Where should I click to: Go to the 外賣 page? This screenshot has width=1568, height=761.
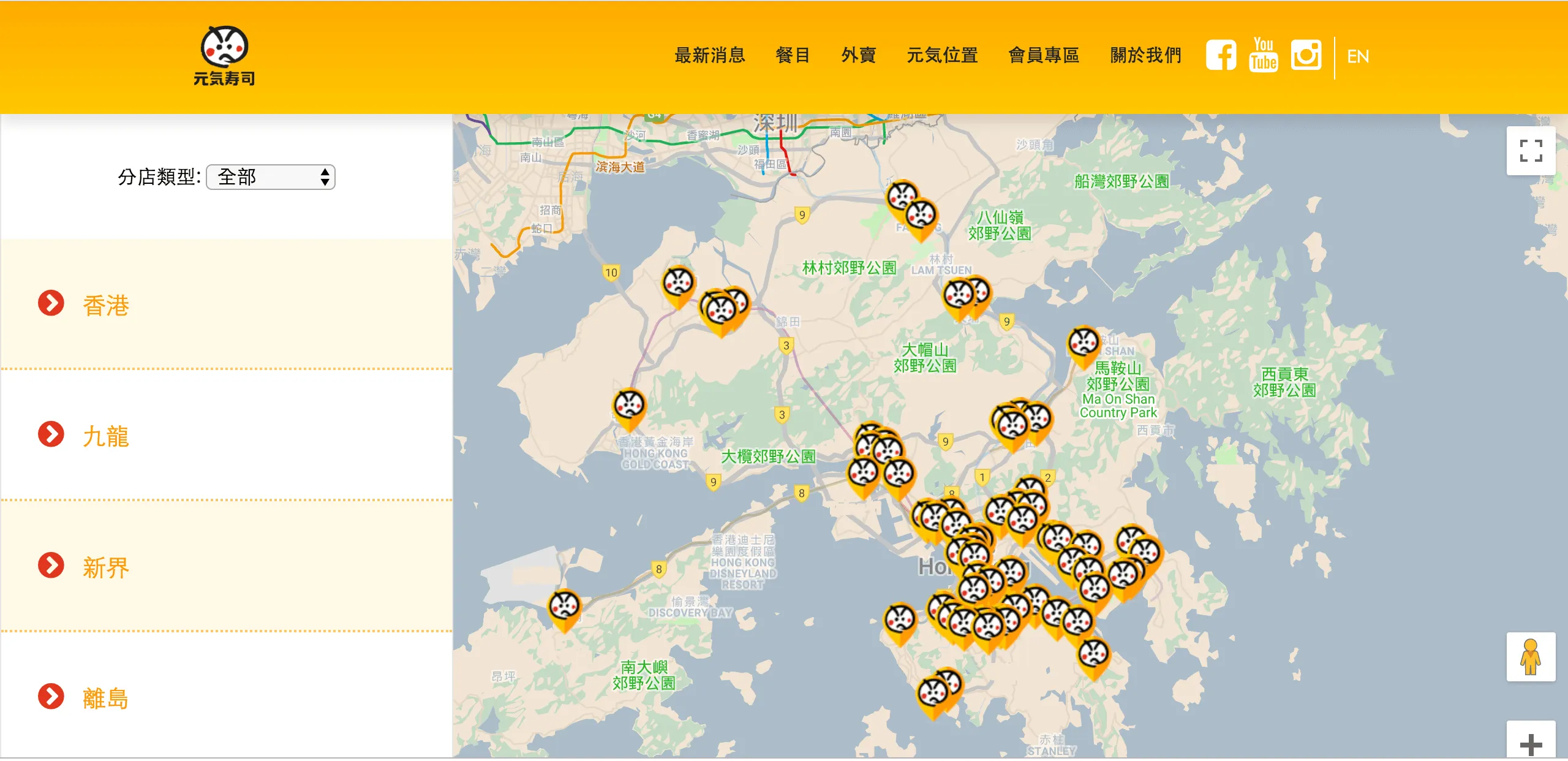pos(858,56)
